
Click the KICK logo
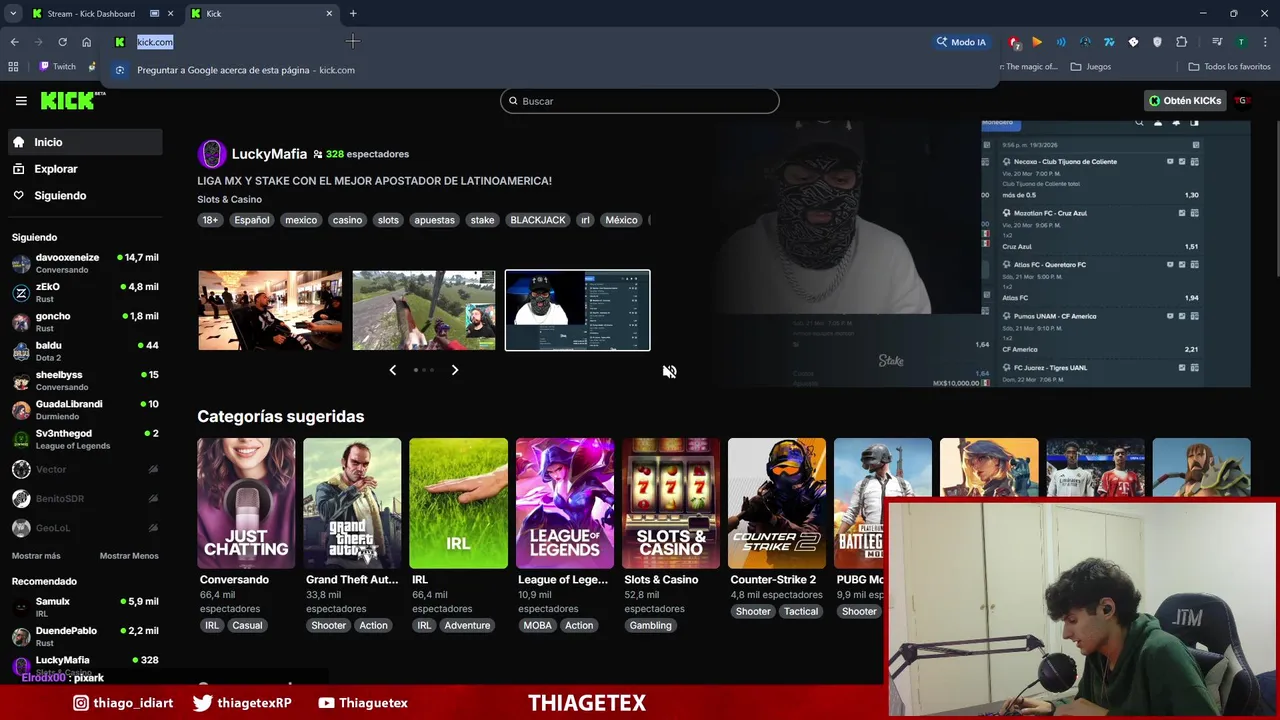(x=72, y=100)
